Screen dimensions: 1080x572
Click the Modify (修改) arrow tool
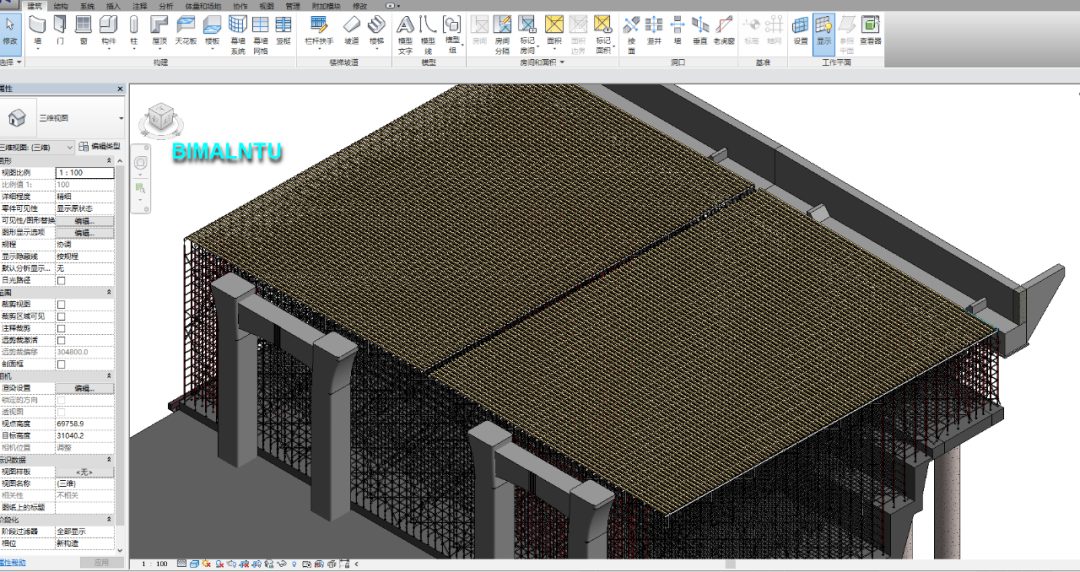pos(10,32)
